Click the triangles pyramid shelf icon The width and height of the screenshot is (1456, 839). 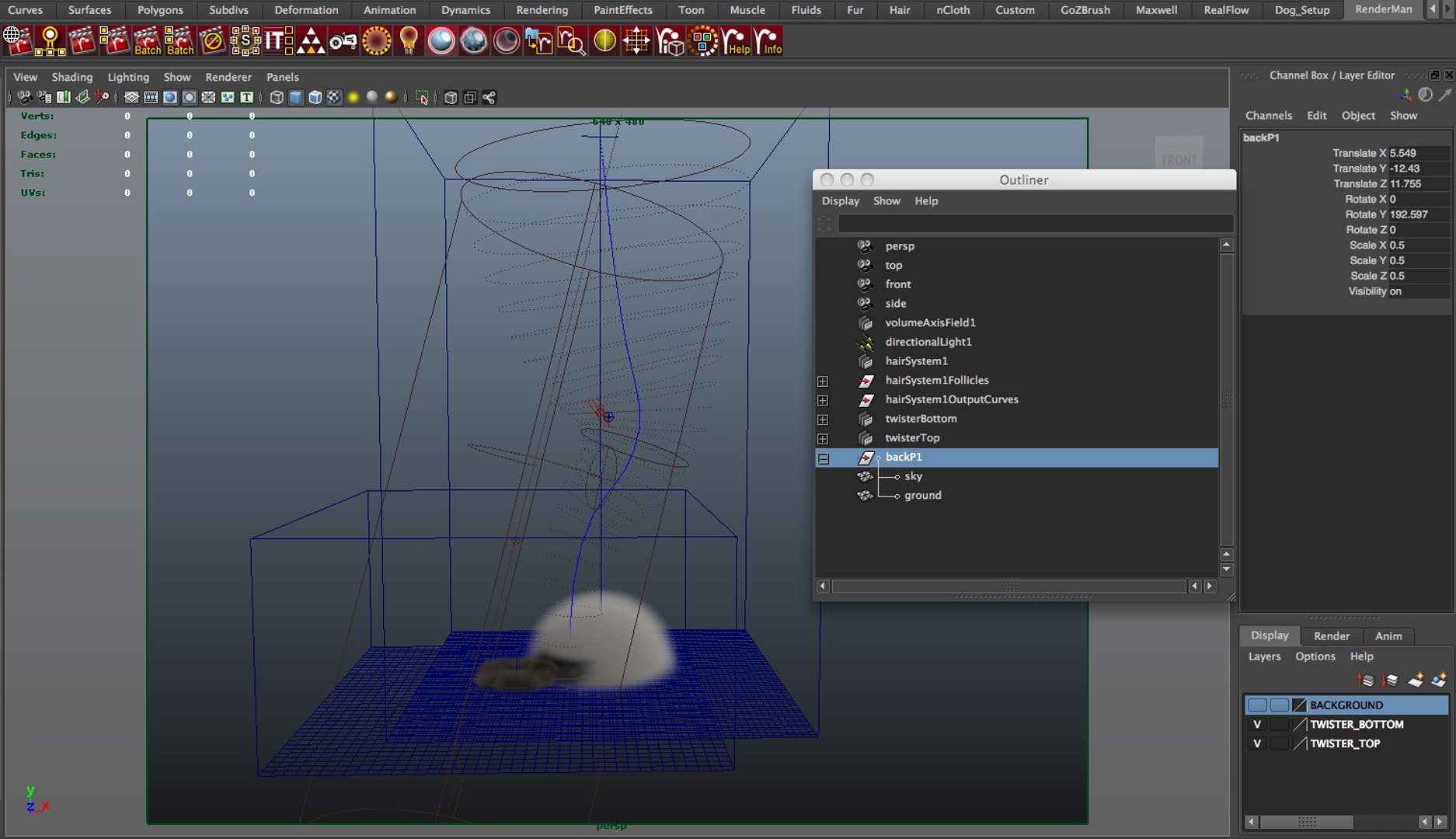311,40
